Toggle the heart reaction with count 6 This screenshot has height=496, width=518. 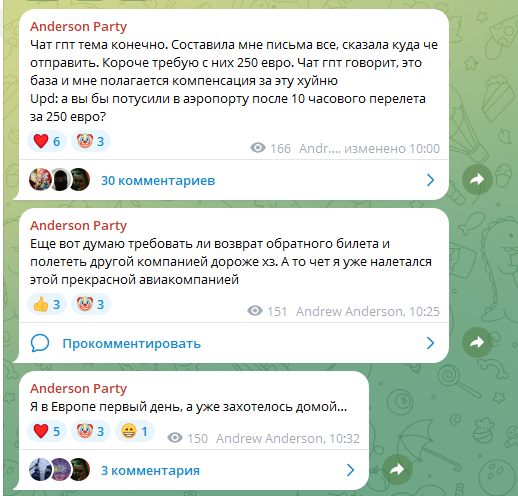(x=47, y=141)
